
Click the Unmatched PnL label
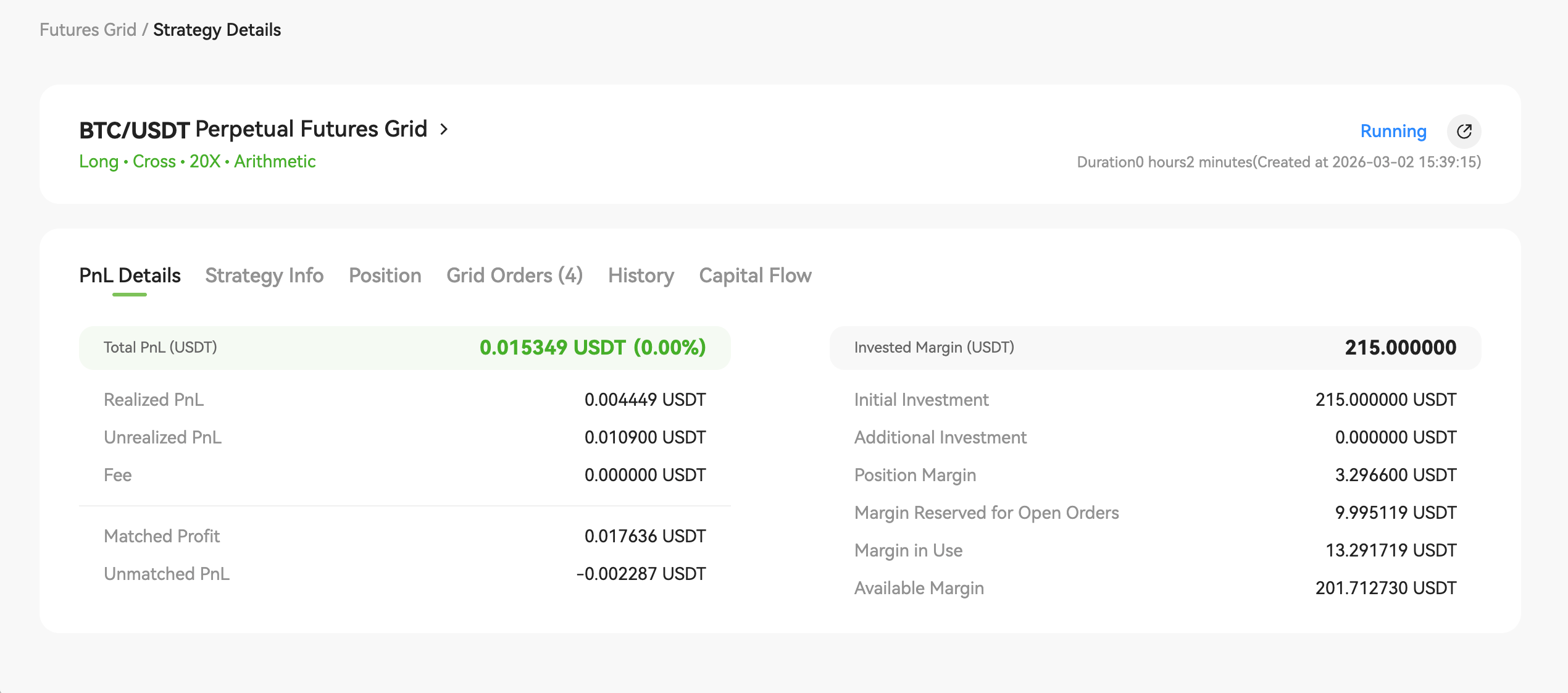pyautogui.click(x=167, y=574)
